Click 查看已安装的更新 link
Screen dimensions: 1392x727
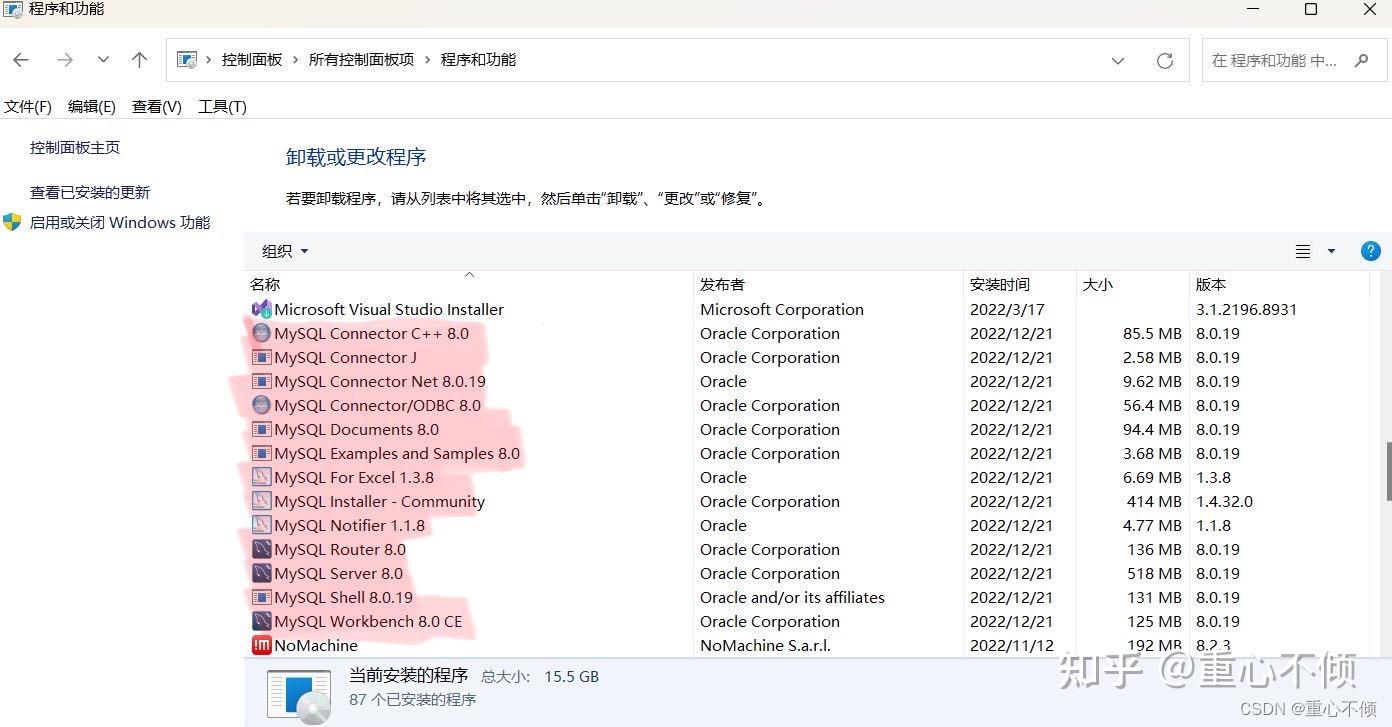[x=90, y=191]
